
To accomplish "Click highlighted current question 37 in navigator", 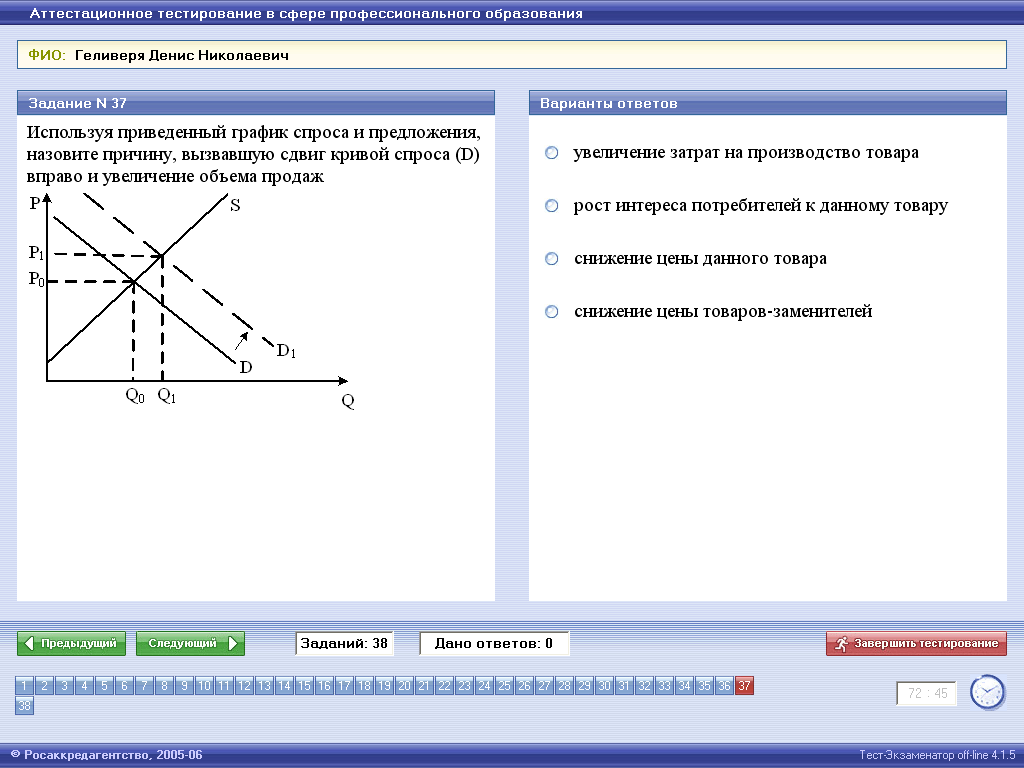I will tap(744, 686).
